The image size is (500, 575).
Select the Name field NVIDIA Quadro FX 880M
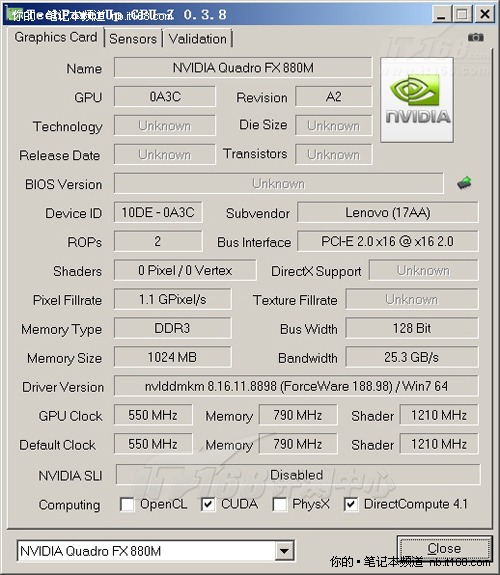243,67
